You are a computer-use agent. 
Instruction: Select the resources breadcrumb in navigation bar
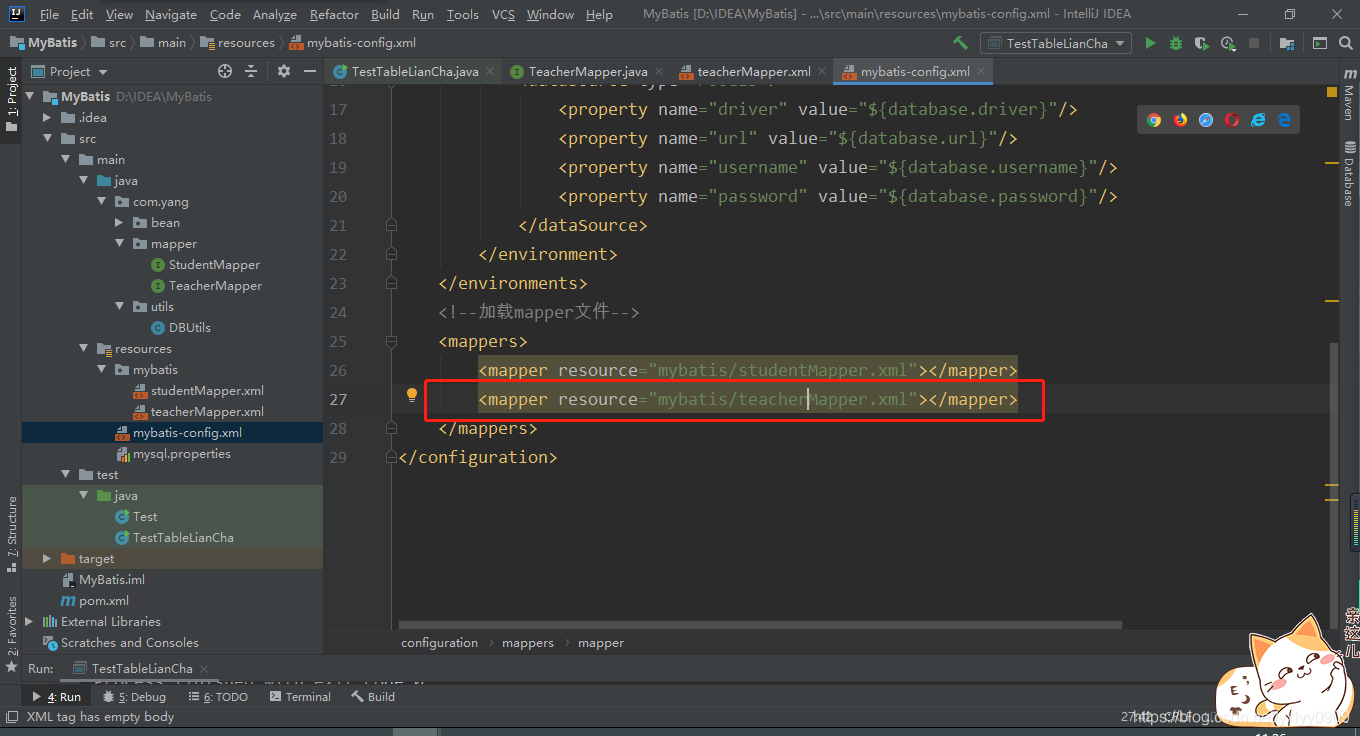coord(237,43)
